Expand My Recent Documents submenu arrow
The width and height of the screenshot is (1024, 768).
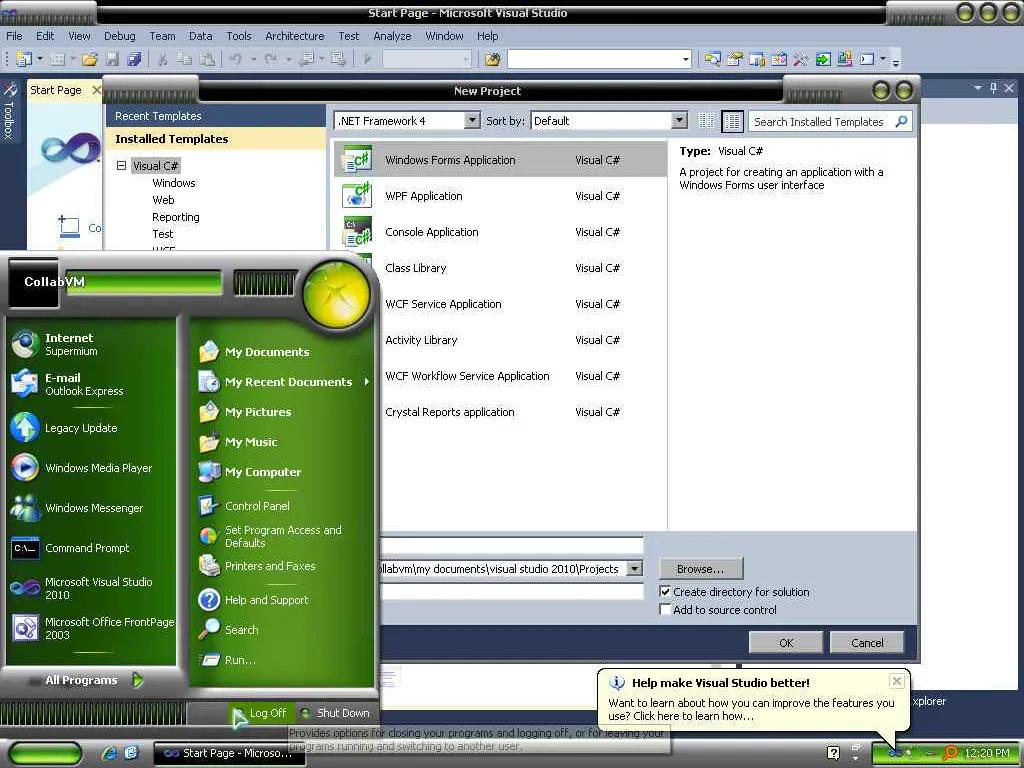click(x=366, y=381)
